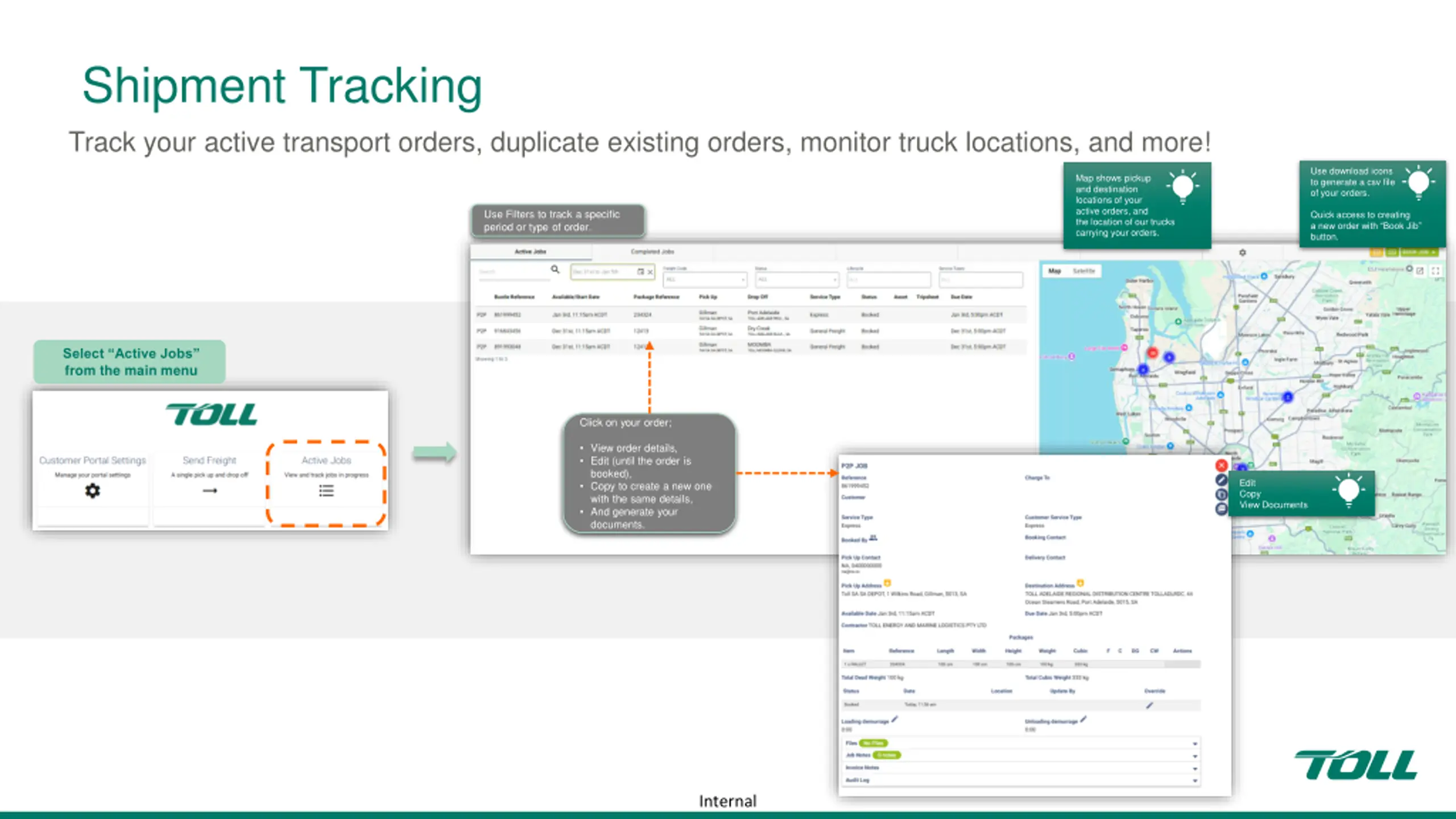Open the Service Types filter field
Screen dimensions: 1456x819
pyautogui.click(x=981, y=279)
